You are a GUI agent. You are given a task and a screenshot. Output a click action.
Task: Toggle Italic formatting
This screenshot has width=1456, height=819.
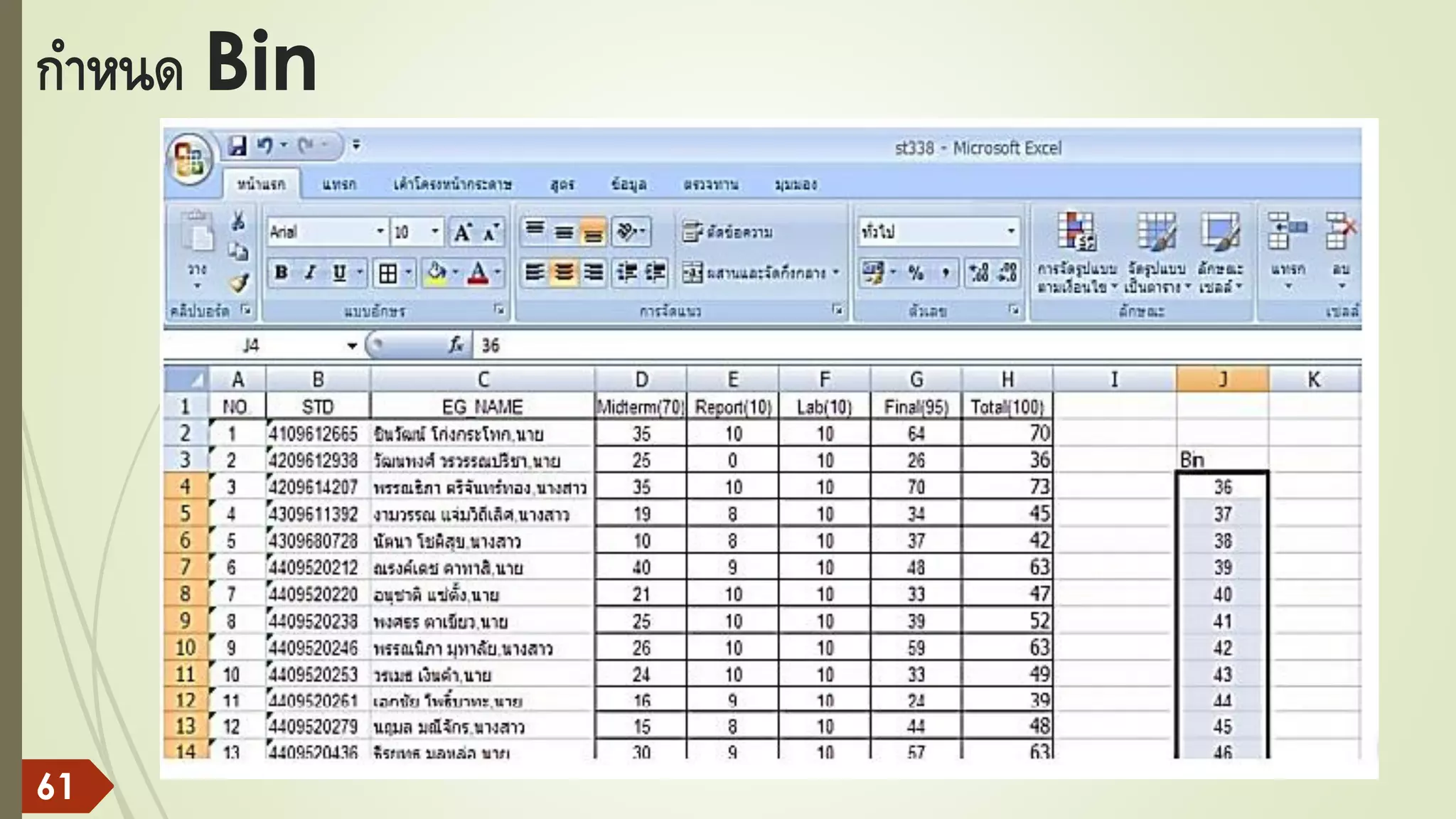[x=310, y=273]
